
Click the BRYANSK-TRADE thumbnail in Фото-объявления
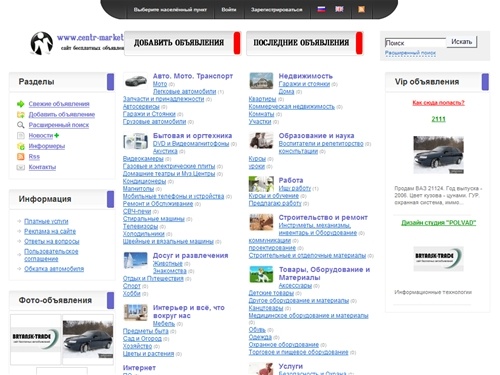pyautogui.click(x=35, y=339)
